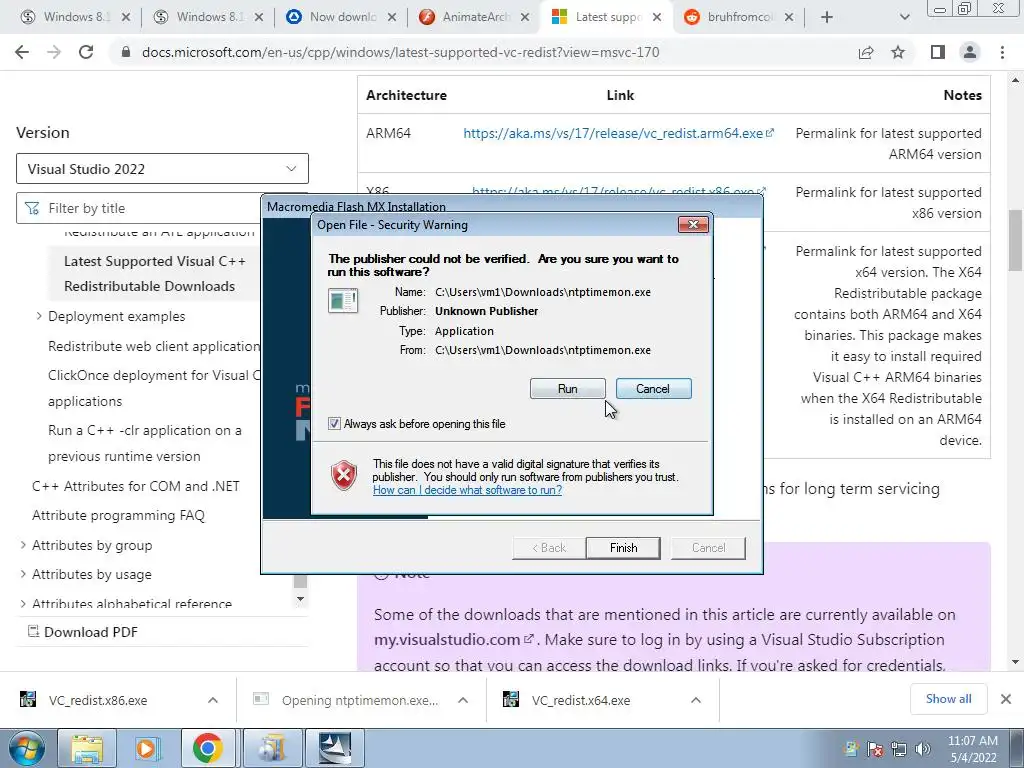Bookmark this page with the star icon
Screen dimensions: 1024x768
[x=898, y=52]
